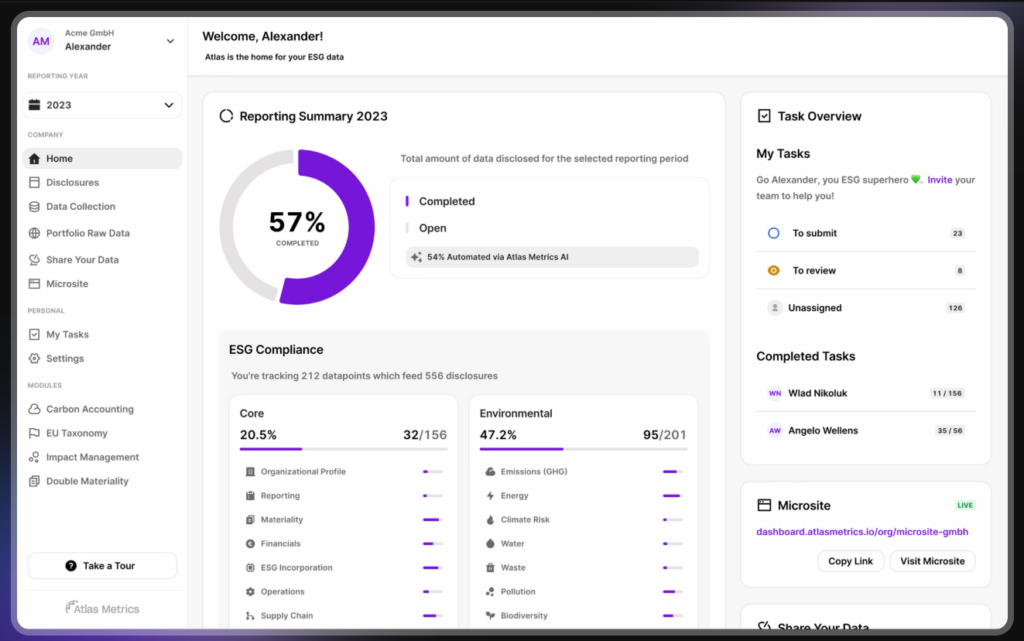Click the Reporting Summary circle icon

click(226, 116)
